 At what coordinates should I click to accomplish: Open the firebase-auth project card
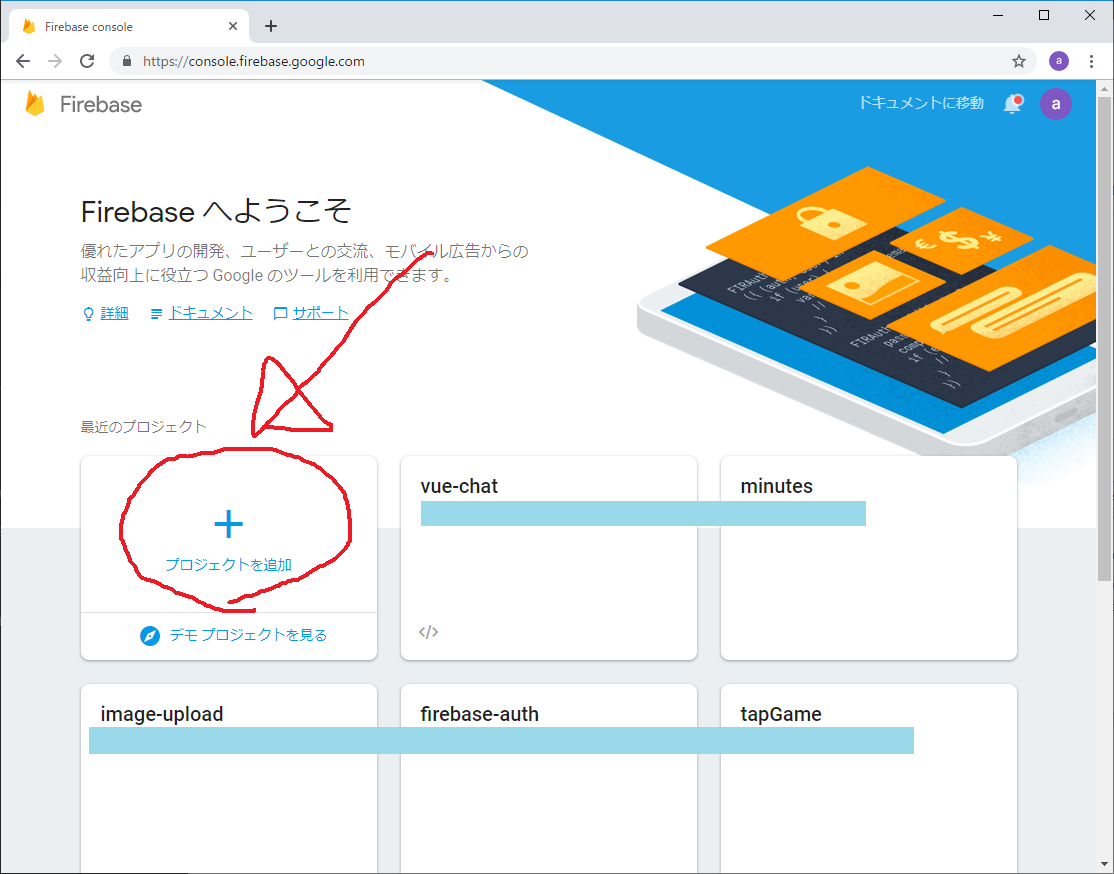point(548,779)
